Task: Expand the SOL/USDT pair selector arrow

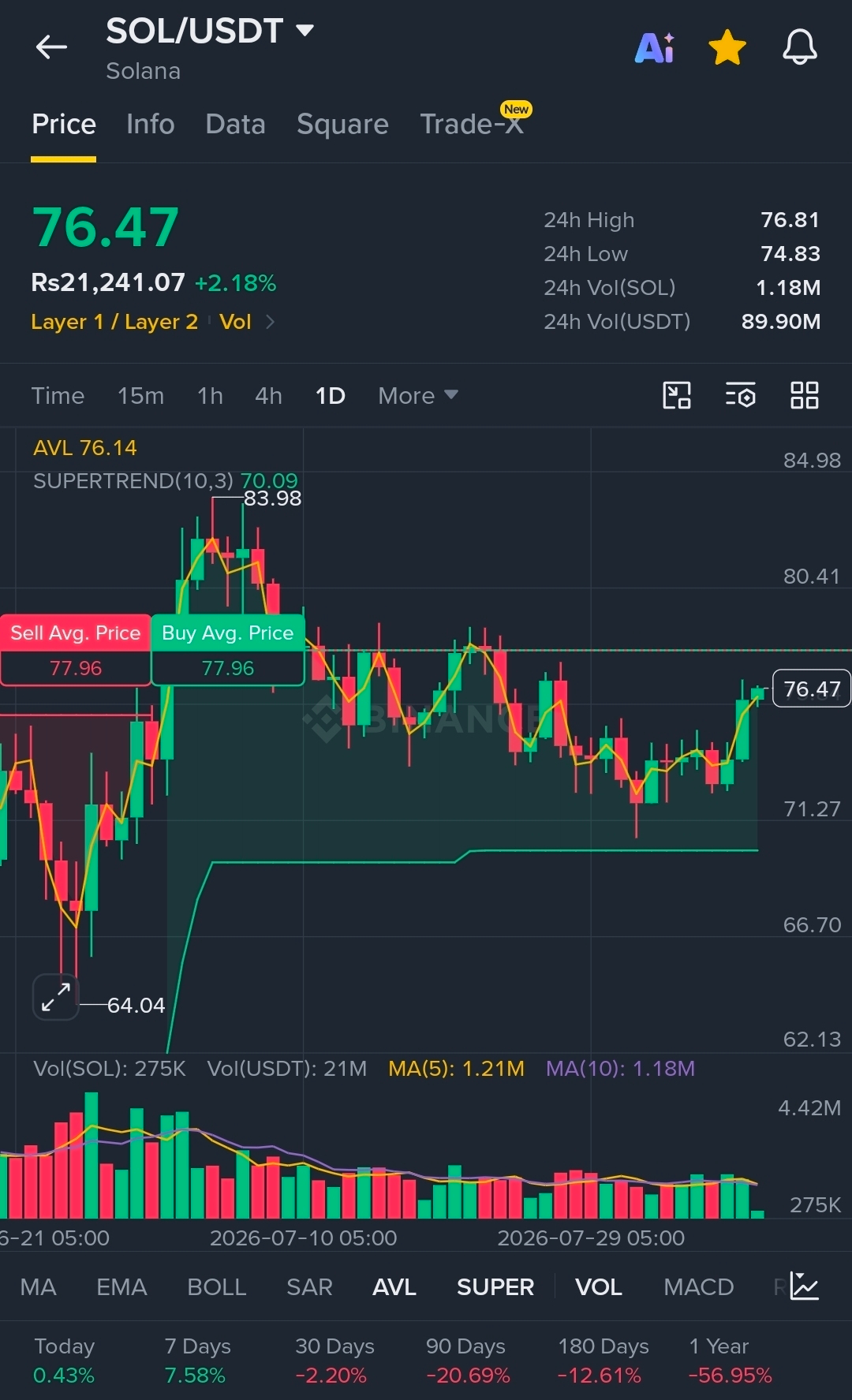Action: point(305,31)
